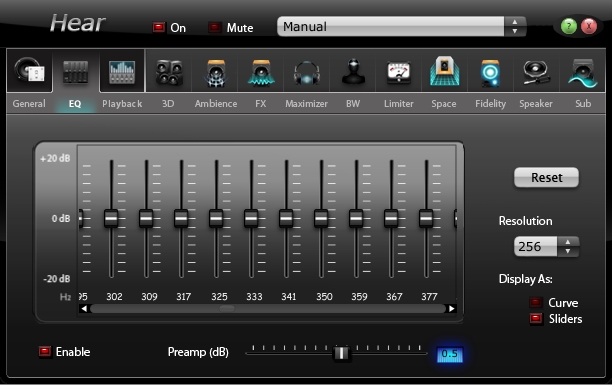
Task: Close Hear with red X button
Action: coord(589,27)
